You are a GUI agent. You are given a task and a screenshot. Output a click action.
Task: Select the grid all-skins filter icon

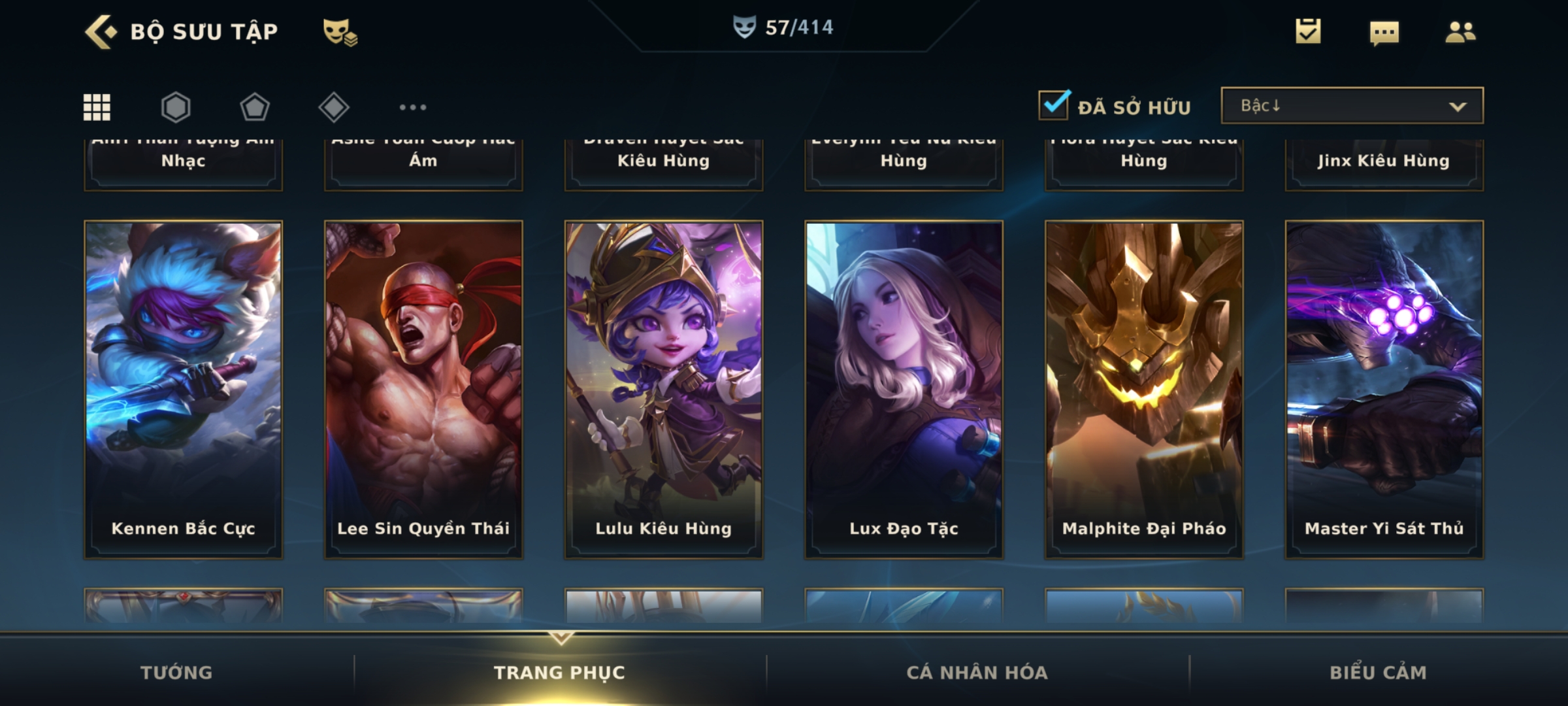coord(97,107)
